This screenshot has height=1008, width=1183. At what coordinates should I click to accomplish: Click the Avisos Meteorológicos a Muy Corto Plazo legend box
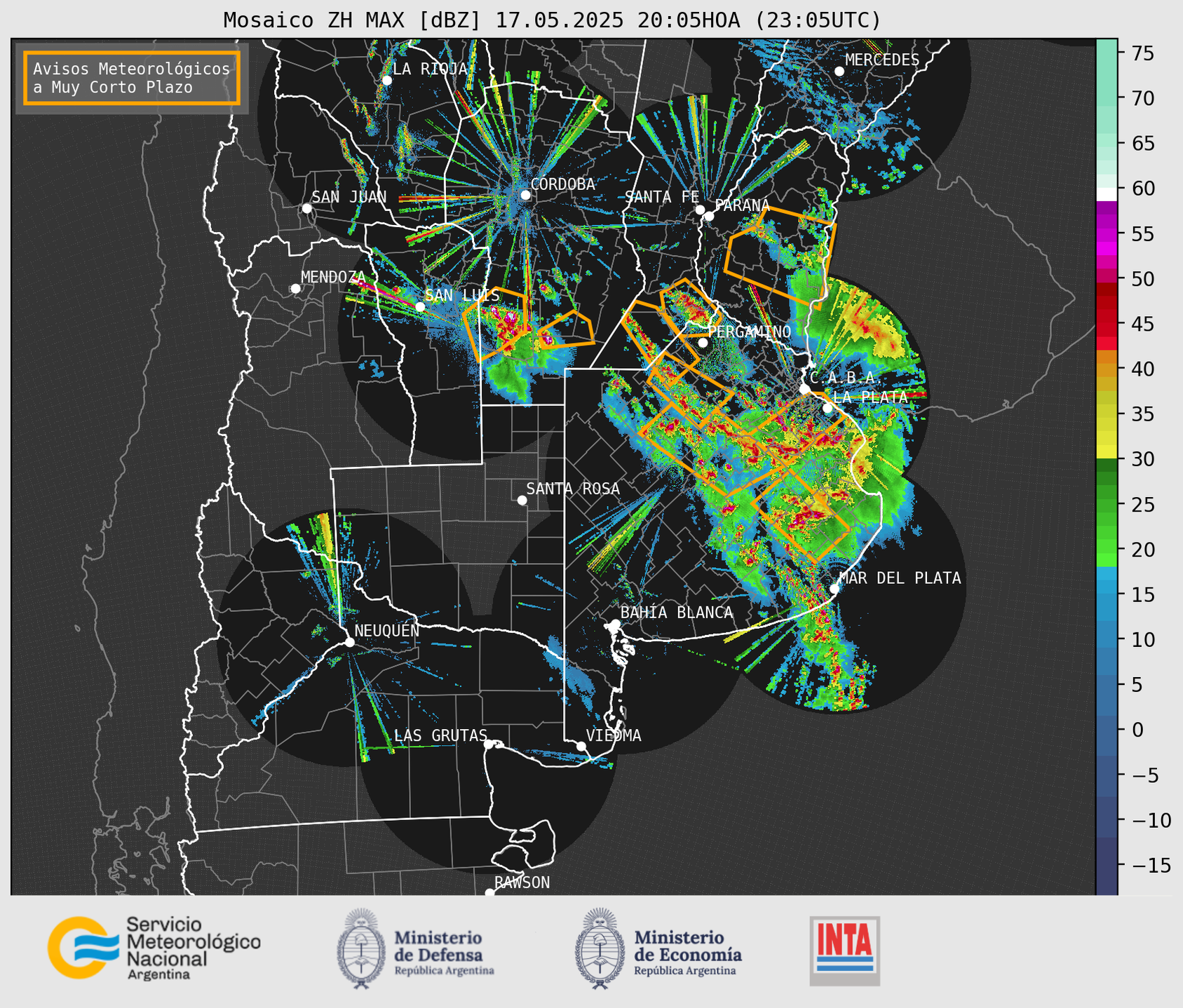click(x=132, y=78)
